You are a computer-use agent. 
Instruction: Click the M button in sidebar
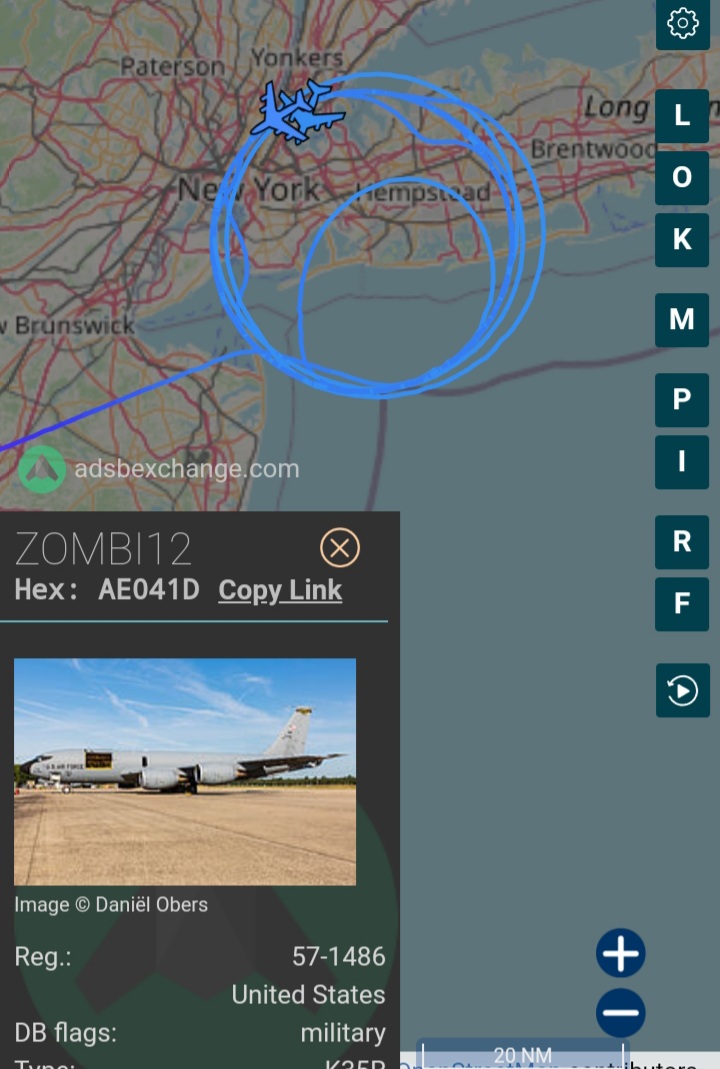coord(682,320)
